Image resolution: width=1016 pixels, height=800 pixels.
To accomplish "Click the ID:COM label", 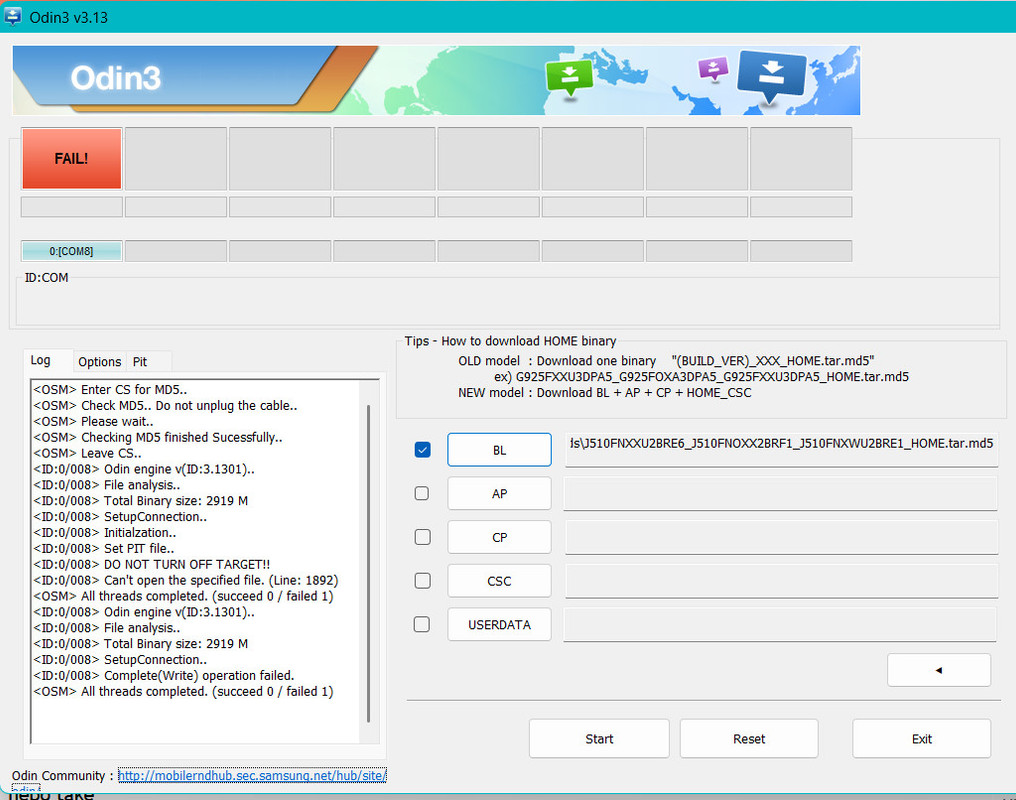I will [46, 277].
